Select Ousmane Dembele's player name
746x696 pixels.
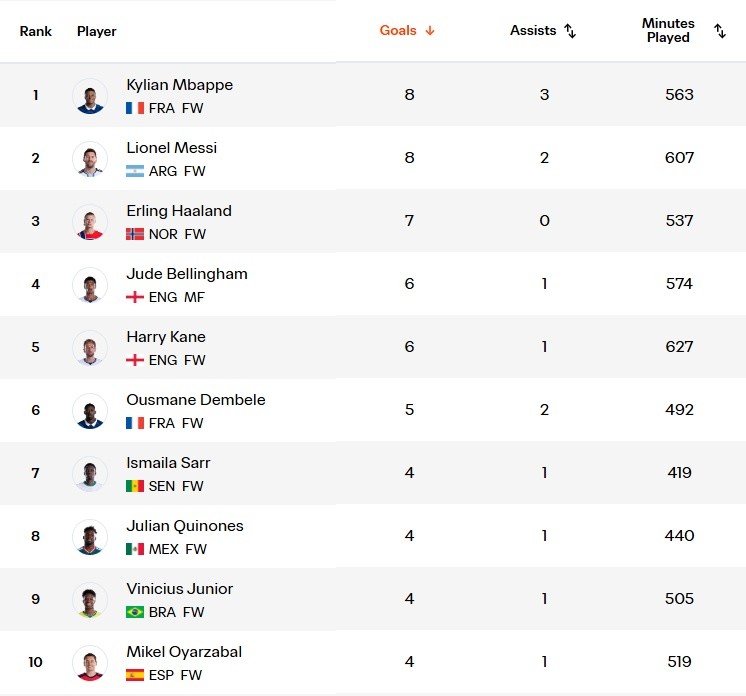tap(196, 400)
